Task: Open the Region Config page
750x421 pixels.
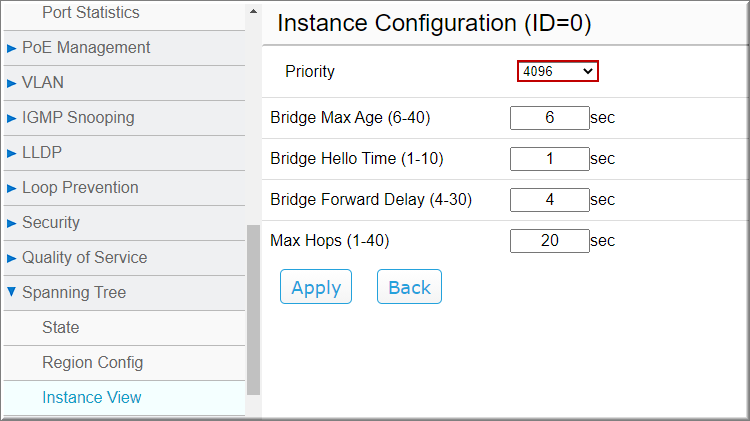Action: coord(92,362)
